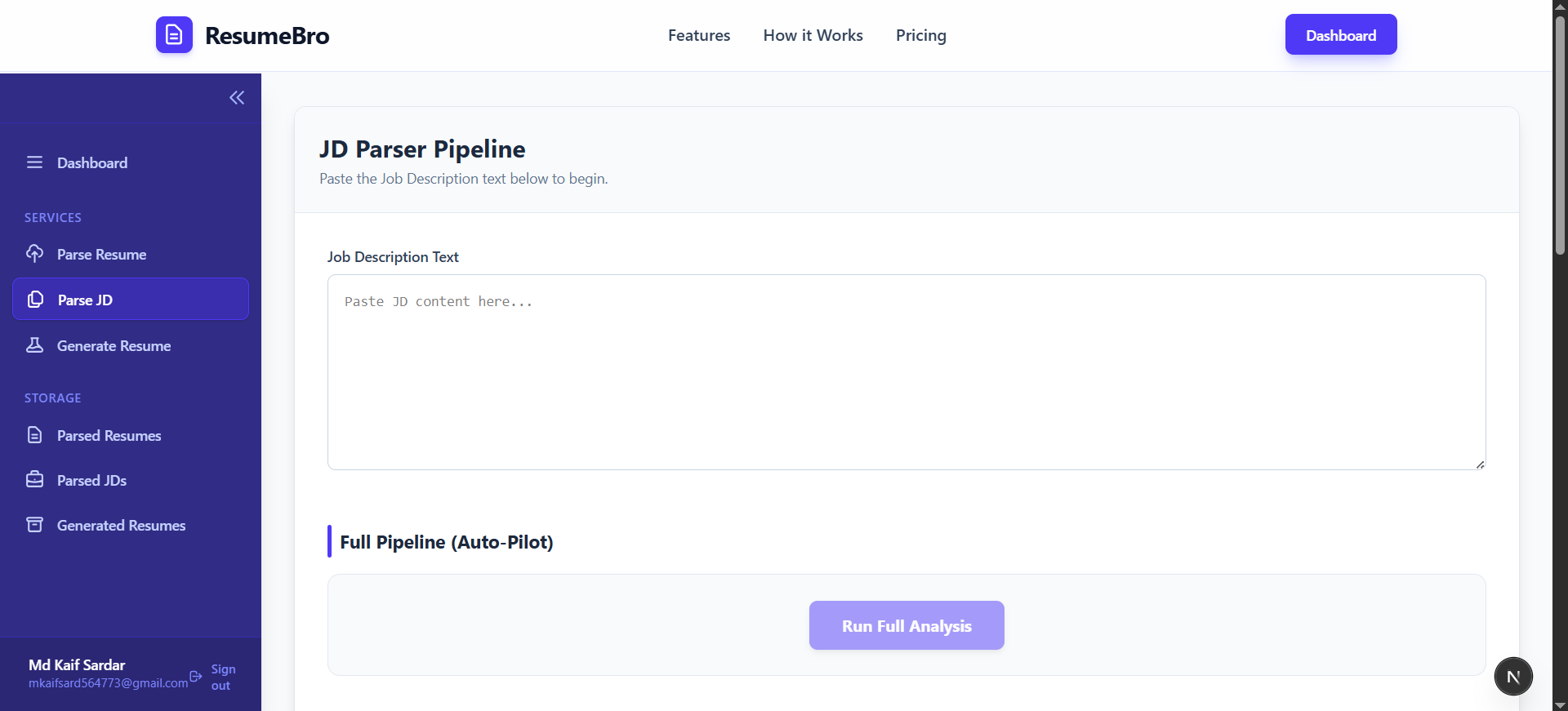Click the scrollbar down arrow
1568x711 pixels.
(1560, 704)
